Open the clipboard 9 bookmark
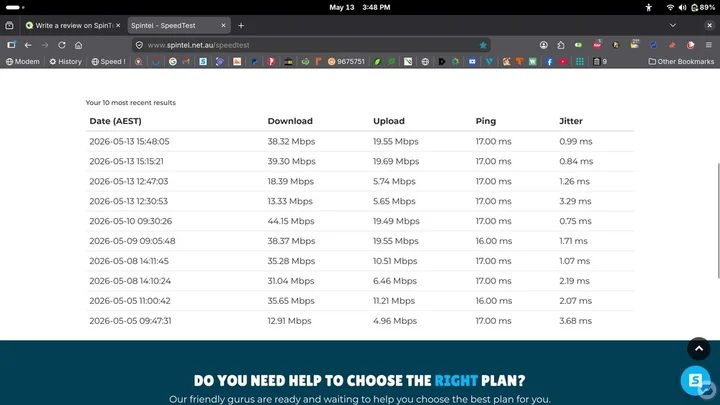720x405 pixels. [x=600, y=62]
